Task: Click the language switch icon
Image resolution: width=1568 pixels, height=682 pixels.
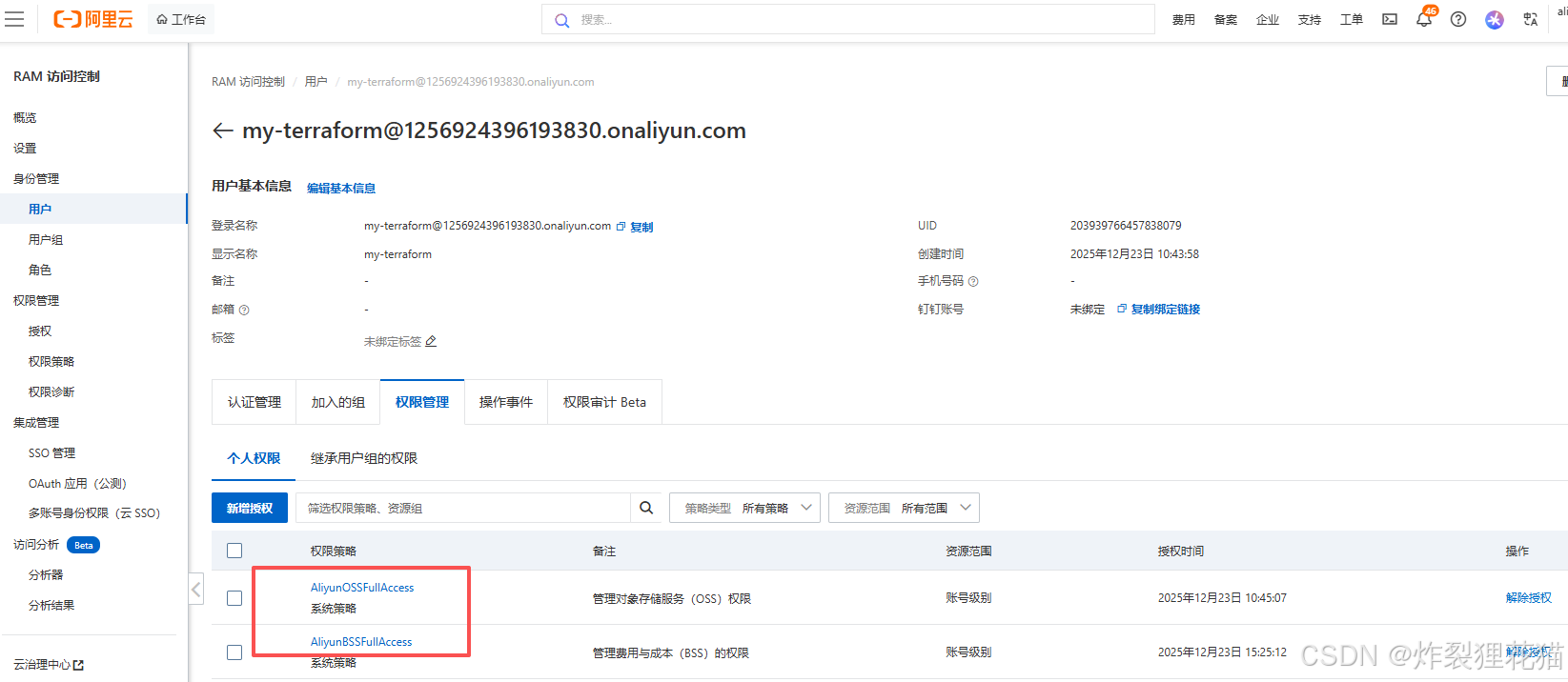Action: coord(1530,19)
